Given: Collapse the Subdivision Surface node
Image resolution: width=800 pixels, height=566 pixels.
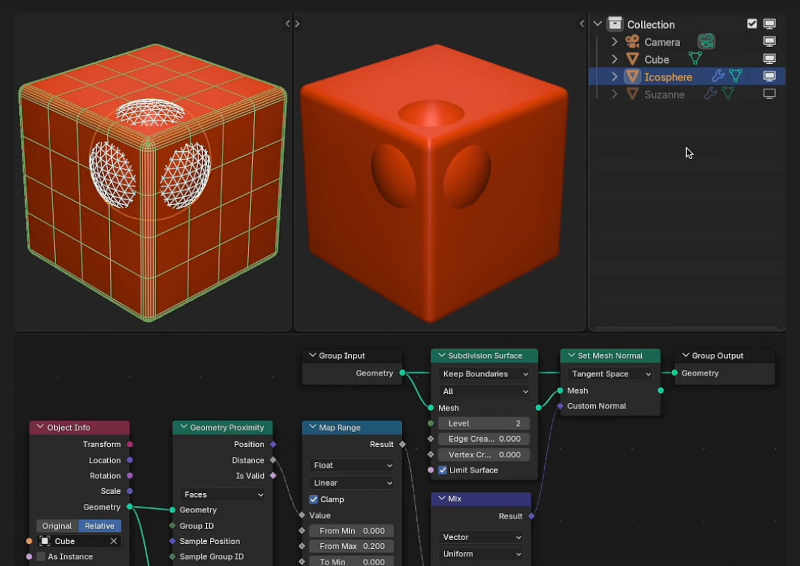Looking at the screenshot, I should click(441, 356).
